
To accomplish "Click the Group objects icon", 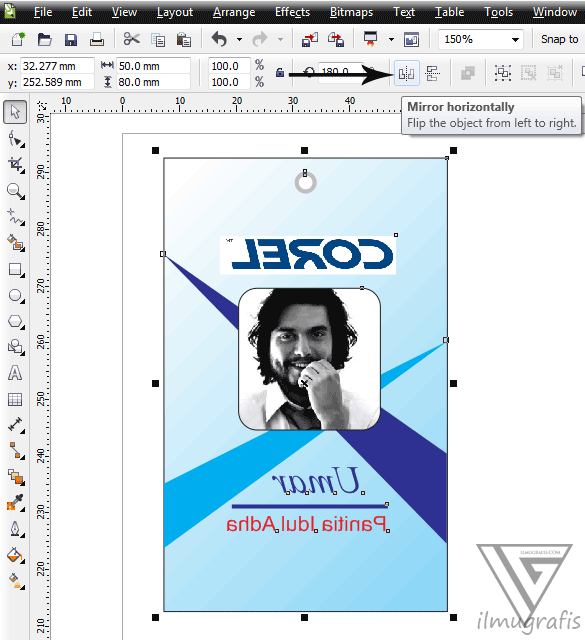I will point(503,73).
